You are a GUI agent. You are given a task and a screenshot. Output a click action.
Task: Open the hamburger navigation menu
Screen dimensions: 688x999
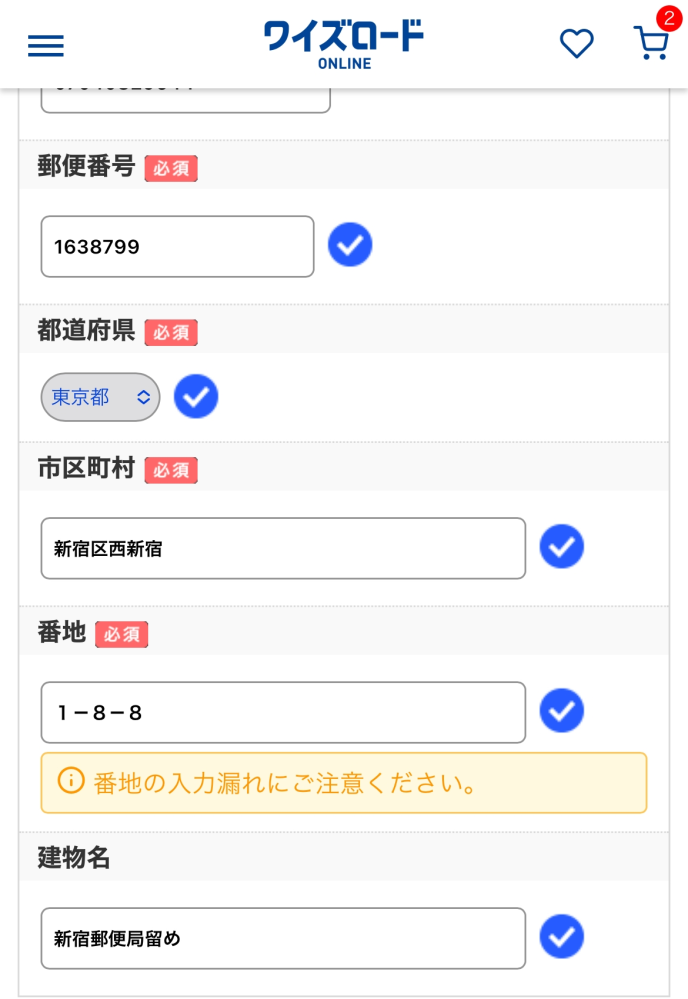point(45,45)
